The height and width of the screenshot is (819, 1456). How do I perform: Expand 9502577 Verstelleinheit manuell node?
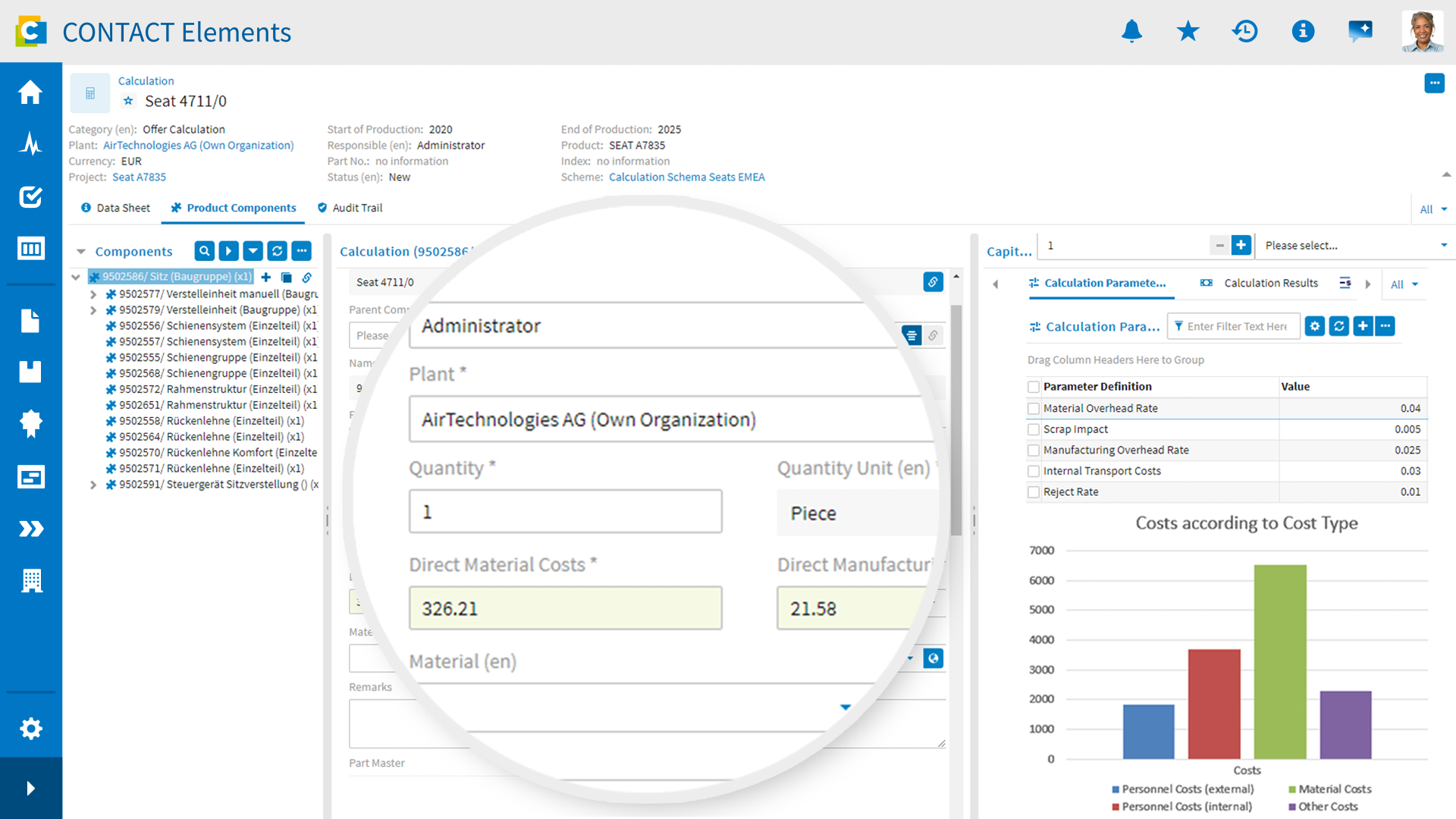(93, 294)
